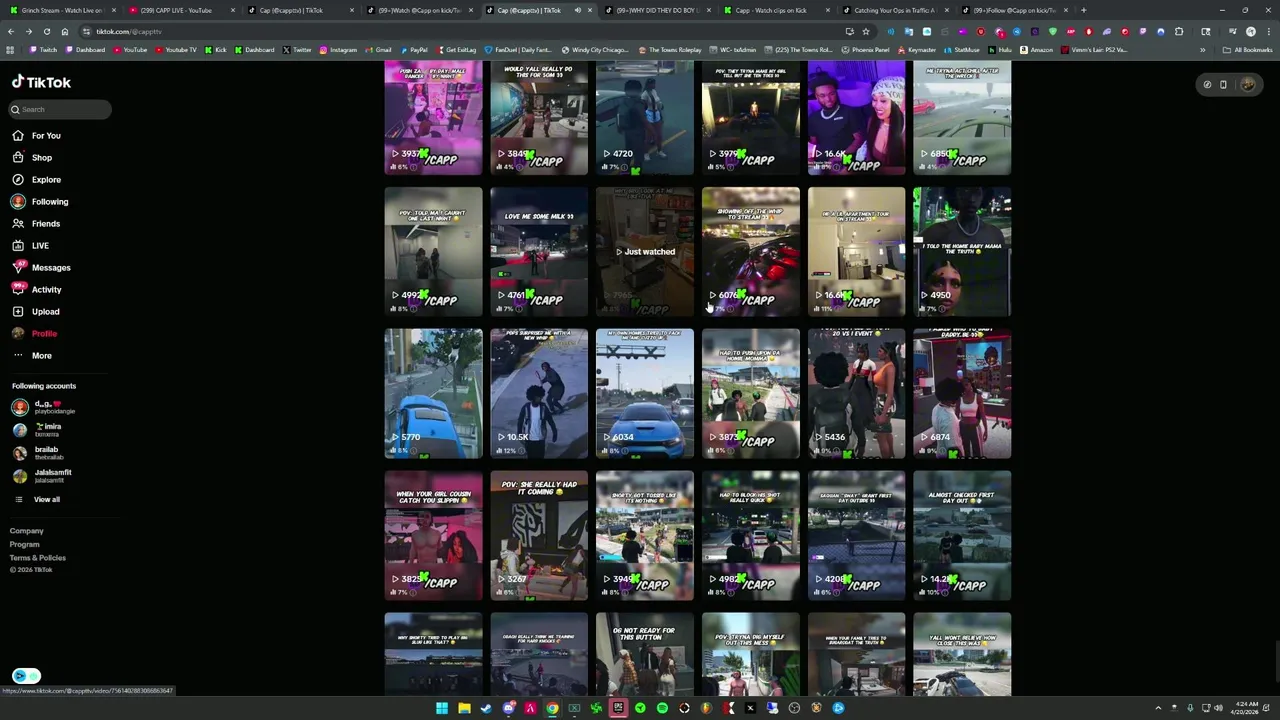Open the PayPal bookmark
The image size is (1280, 720).
(x=414, y=49)
